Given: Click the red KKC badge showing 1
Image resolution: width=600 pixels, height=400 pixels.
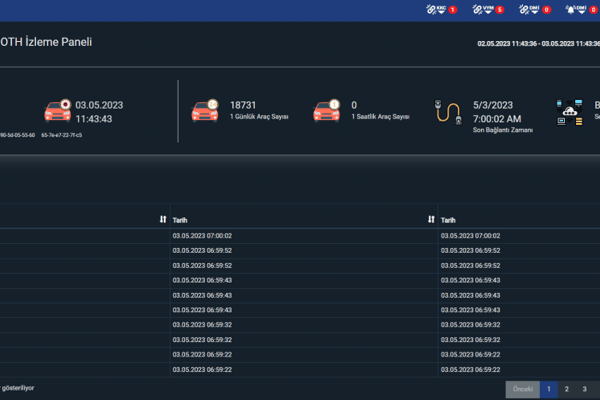Looking at the screenshot, I should [453, 10].
